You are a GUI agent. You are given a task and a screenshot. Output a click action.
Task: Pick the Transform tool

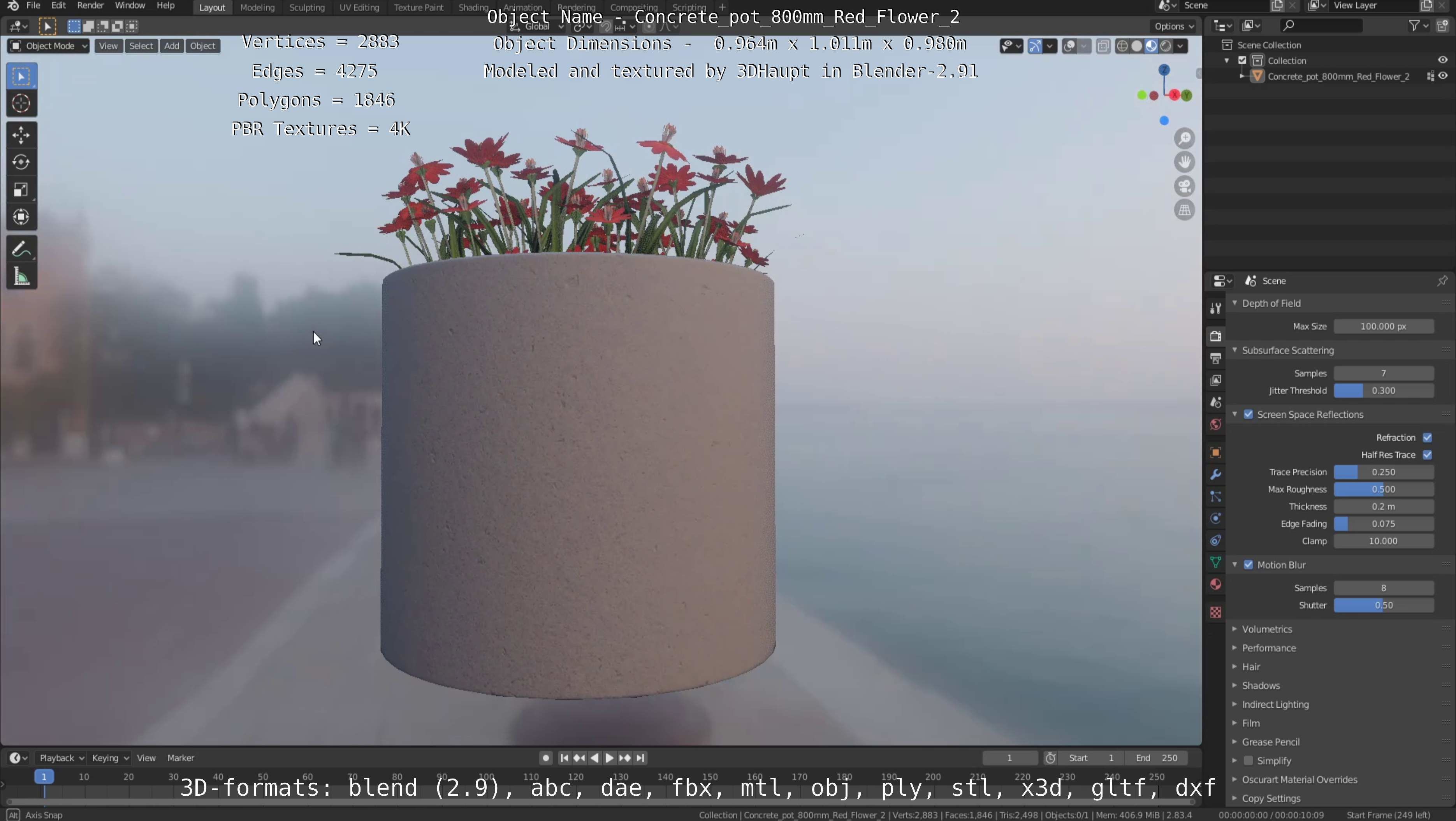21,217
